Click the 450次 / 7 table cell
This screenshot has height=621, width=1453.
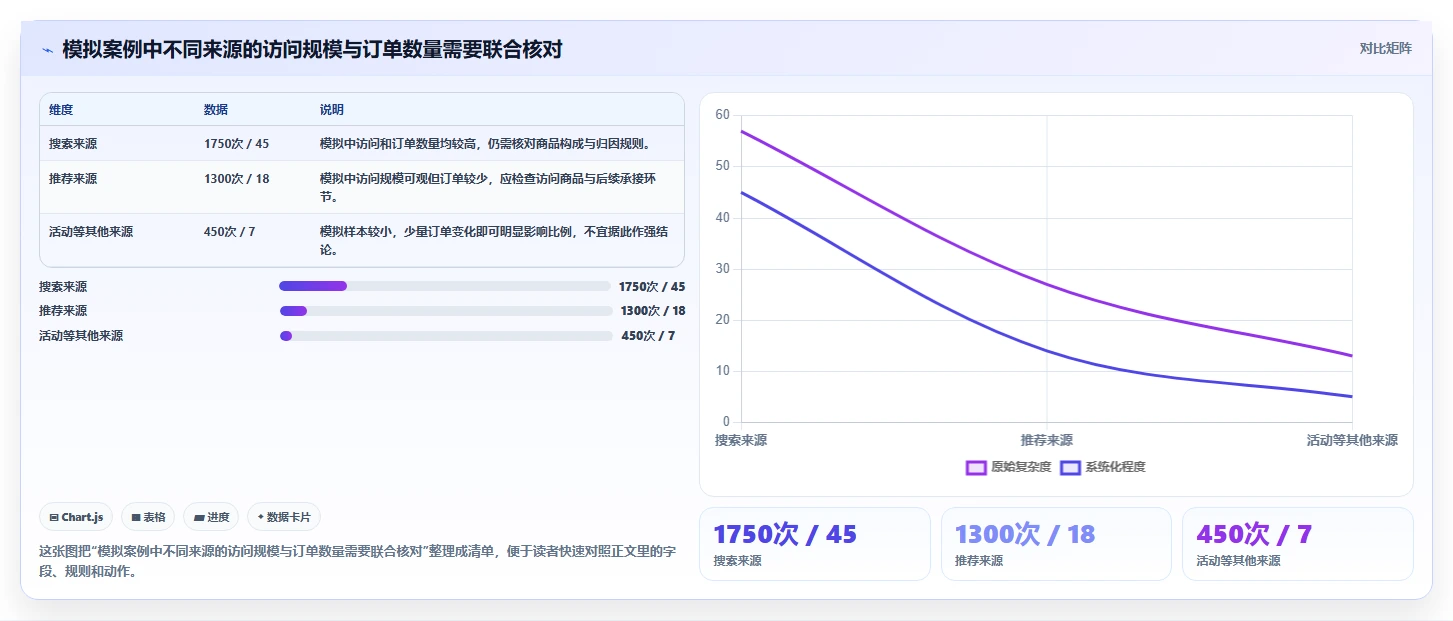click(230, 232)
